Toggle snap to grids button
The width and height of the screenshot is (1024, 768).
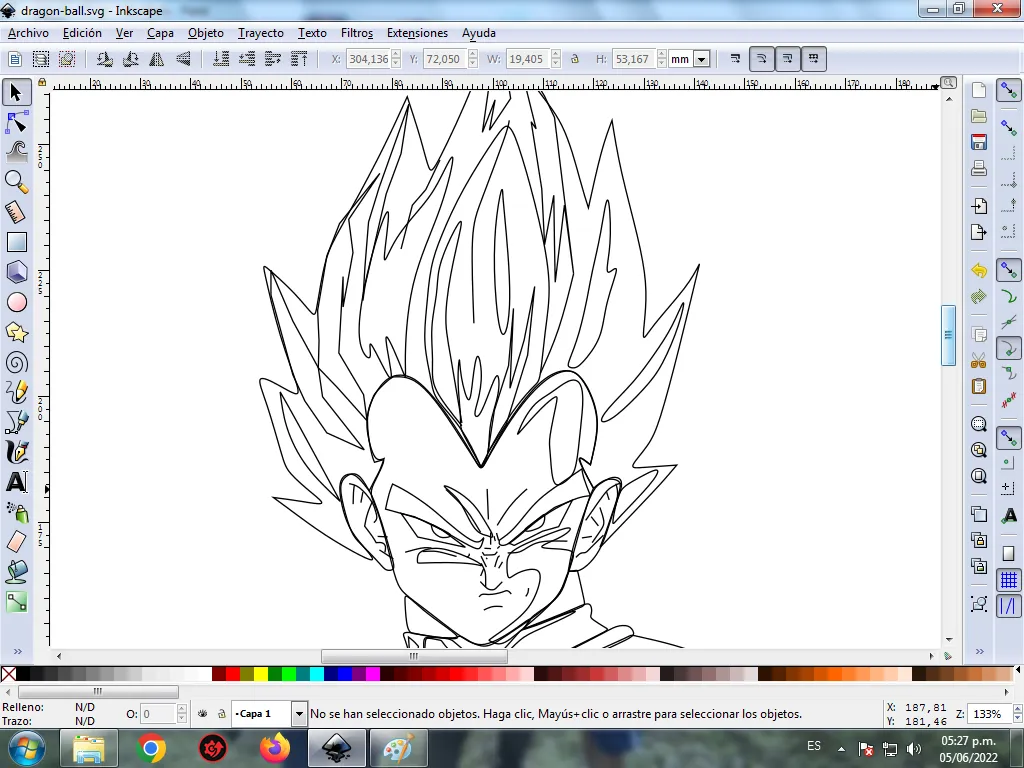pyautogui.click(x=1009, y=579)
